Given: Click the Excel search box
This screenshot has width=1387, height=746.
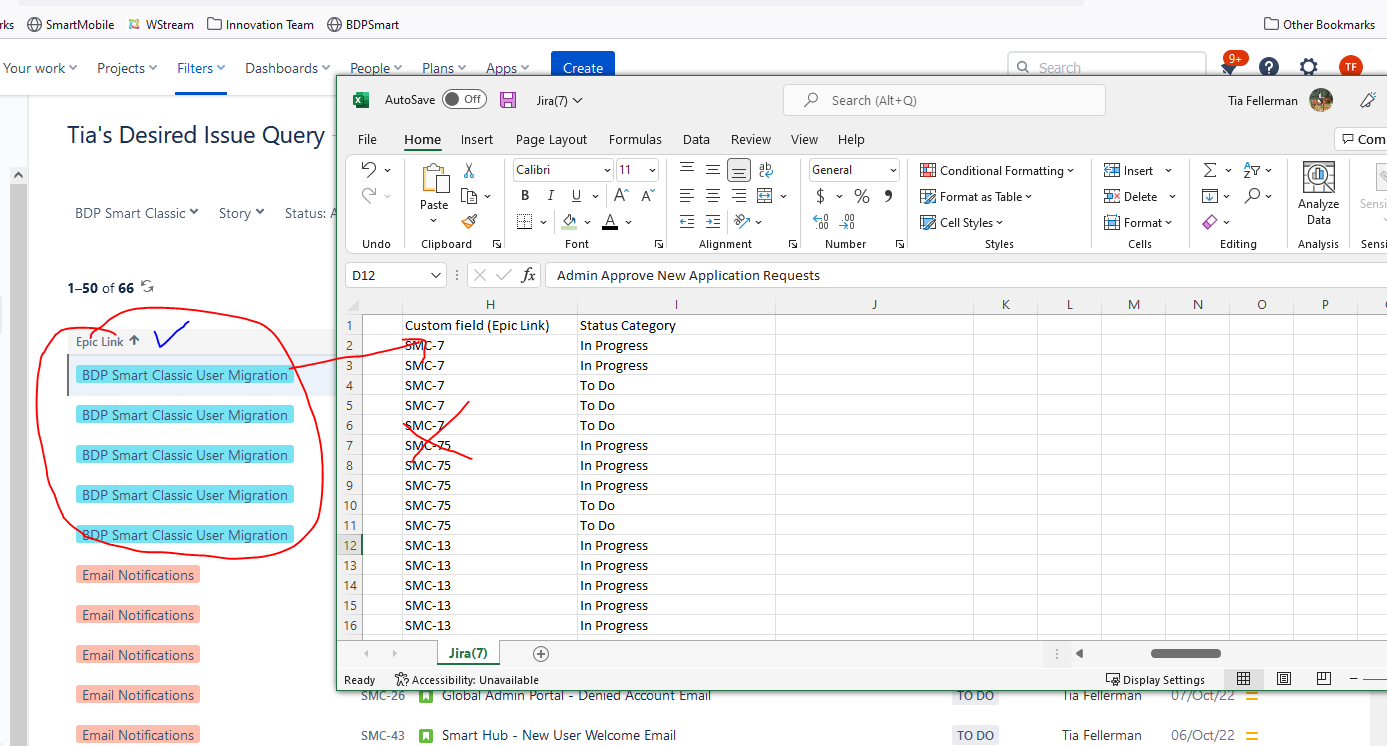Looking at the screenshot, I should pyautogui.click(x=944, y=100).
